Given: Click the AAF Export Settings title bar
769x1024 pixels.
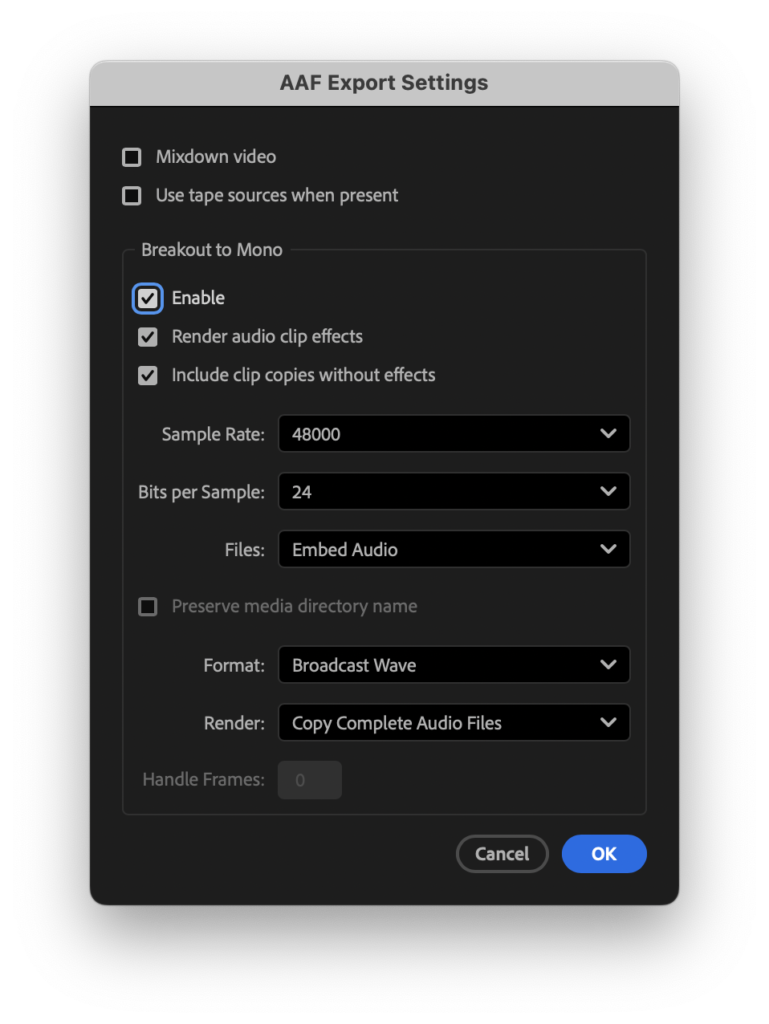Looking at the screenshot, I should (x=384, y=83).
